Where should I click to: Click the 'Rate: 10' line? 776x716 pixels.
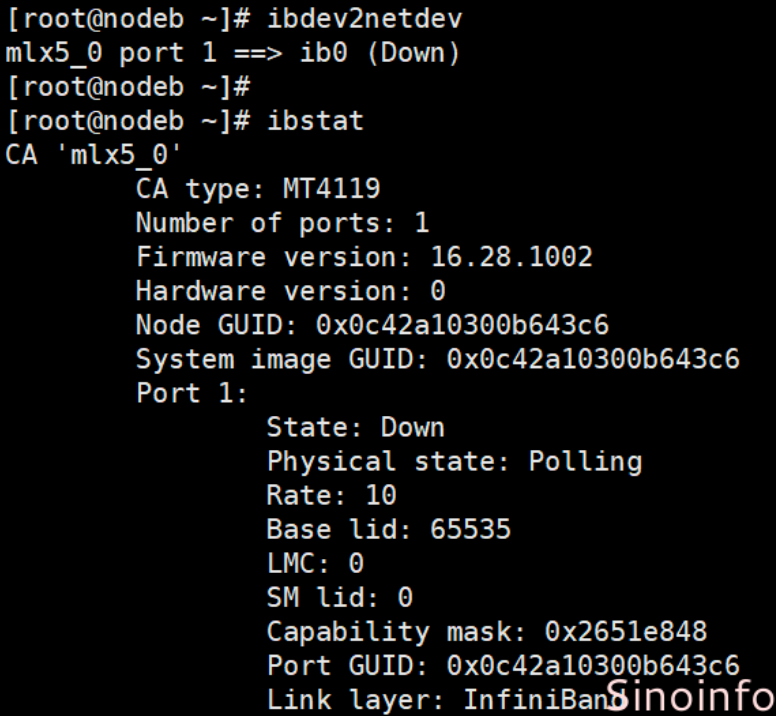331,495
